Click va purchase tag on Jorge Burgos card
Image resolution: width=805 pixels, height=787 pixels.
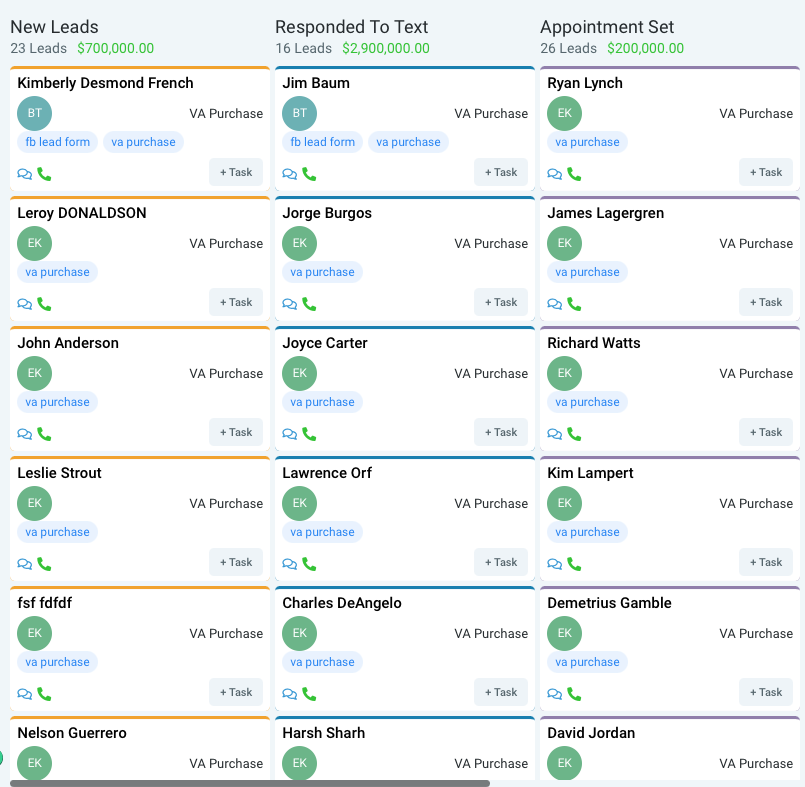[x=322, y=272]
